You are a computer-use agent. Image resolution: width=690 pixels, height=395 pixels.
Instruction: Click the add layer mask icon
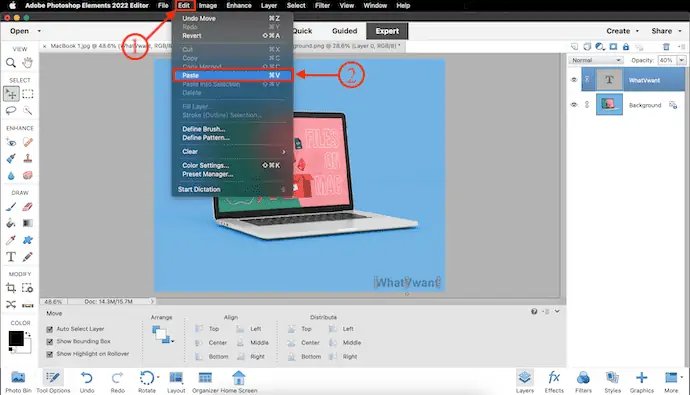[613, 46]
